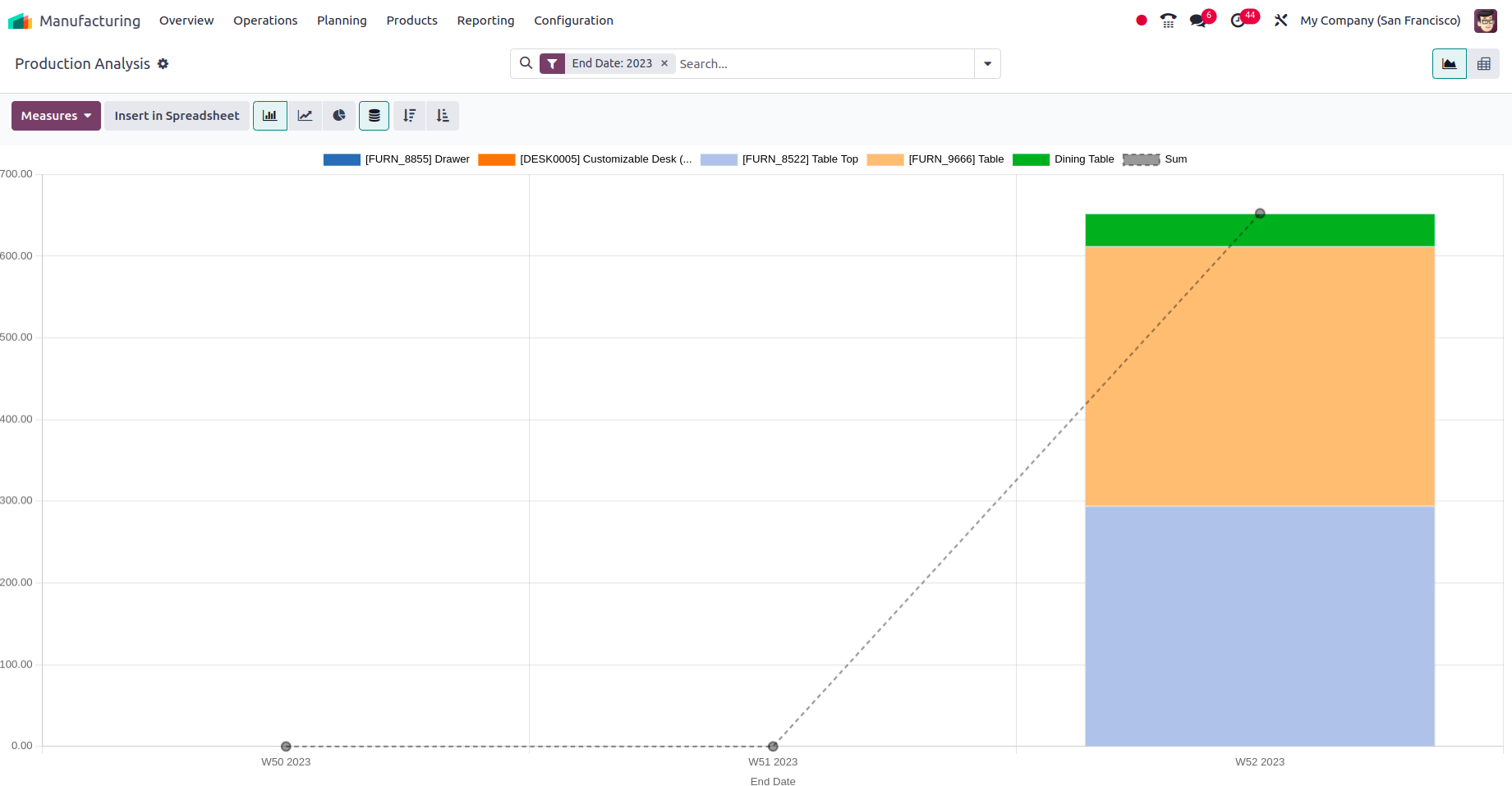This screenshot has height=786, width=1512.
Task: Click Insert in Spreadsheet button
Action: pos(177,116)
